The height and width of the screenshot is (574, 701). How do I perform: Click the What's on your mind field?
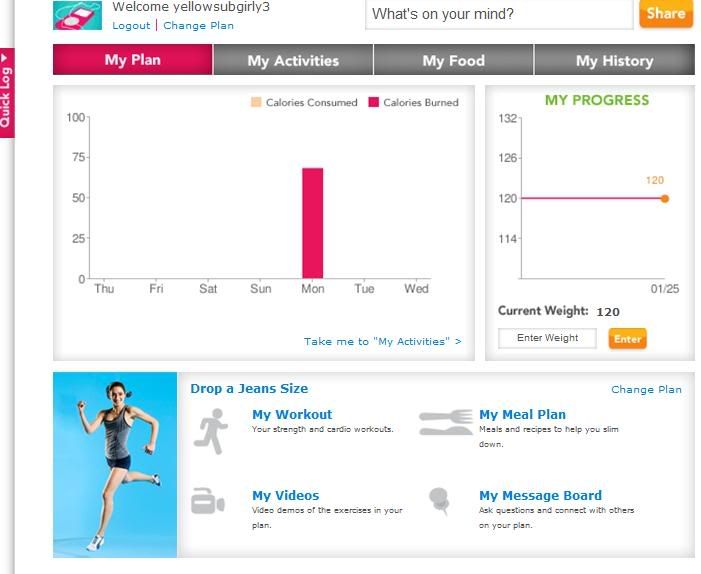(x=498, y=14)
